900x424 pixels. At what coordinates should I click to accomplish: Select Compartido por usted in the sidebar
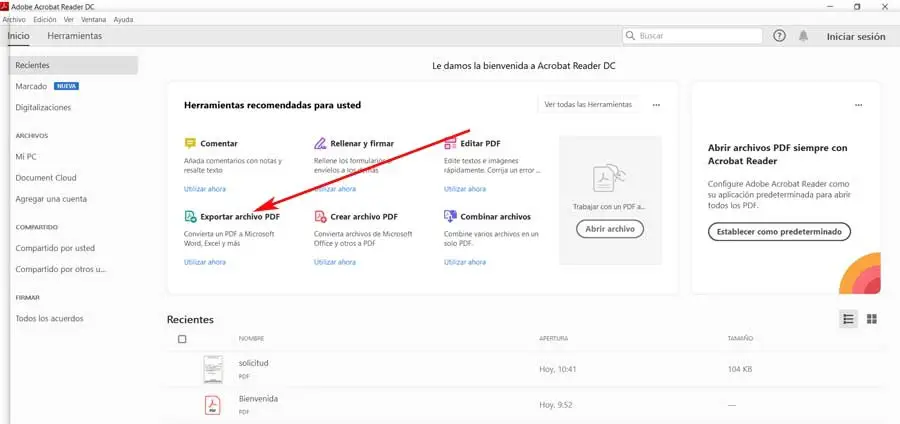tap(55, 248)
